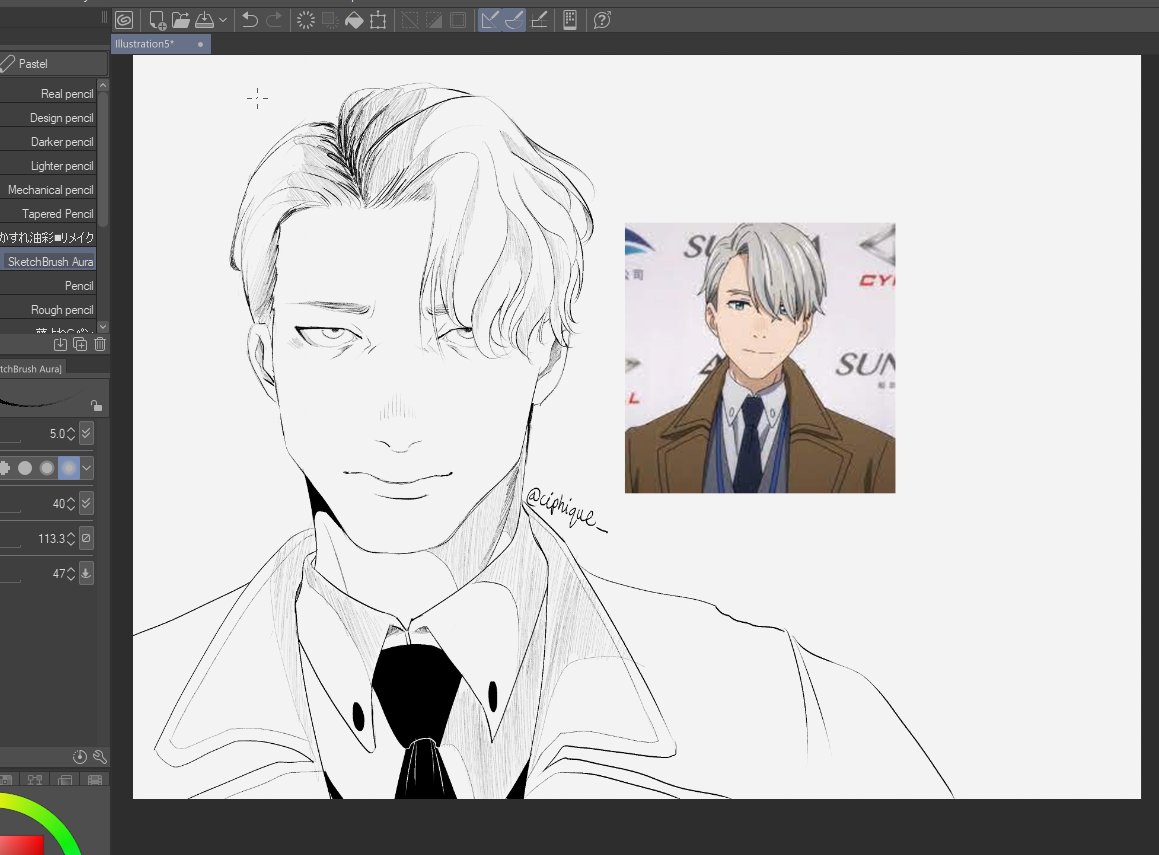1159x855 pixels.
Task: Reset tool settings to initial icon
Action: (x=80, y=757)
